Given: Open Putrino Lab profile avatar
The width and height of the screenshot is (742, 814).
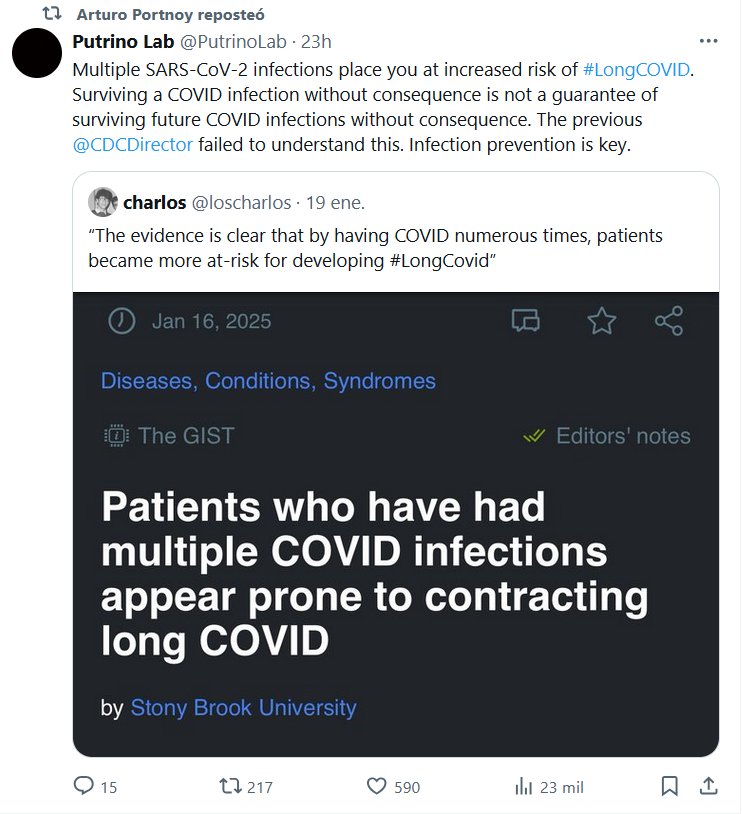Looking at the screenshot, I should pos(40,54).
